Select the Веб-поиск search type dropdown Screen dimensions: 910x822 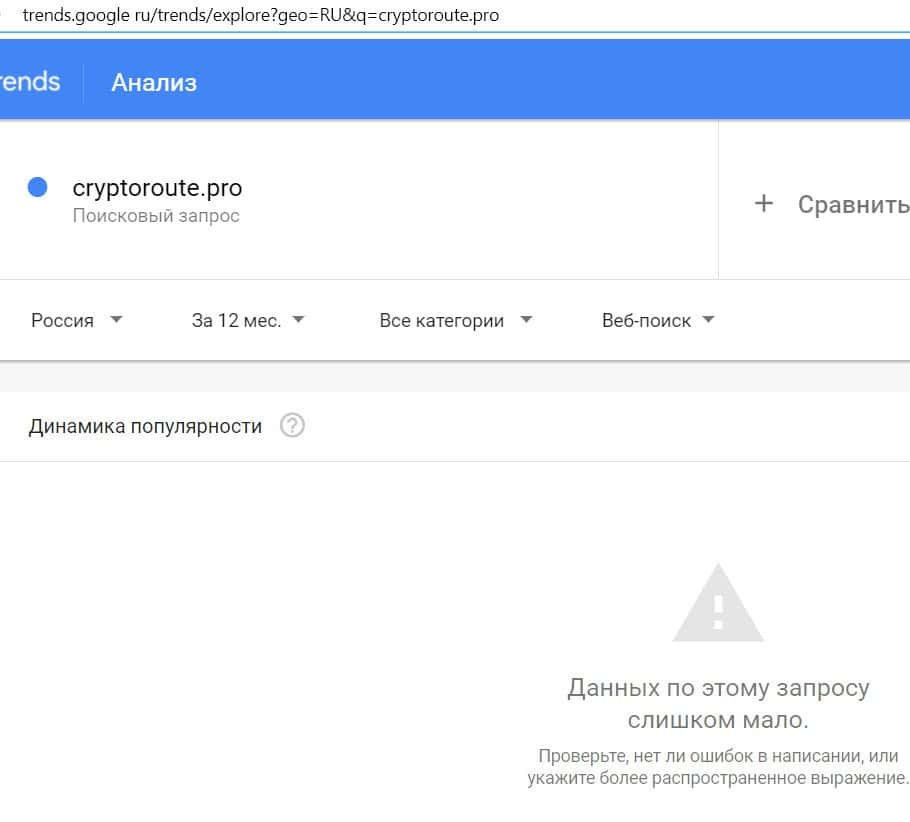tap(646, 321)
